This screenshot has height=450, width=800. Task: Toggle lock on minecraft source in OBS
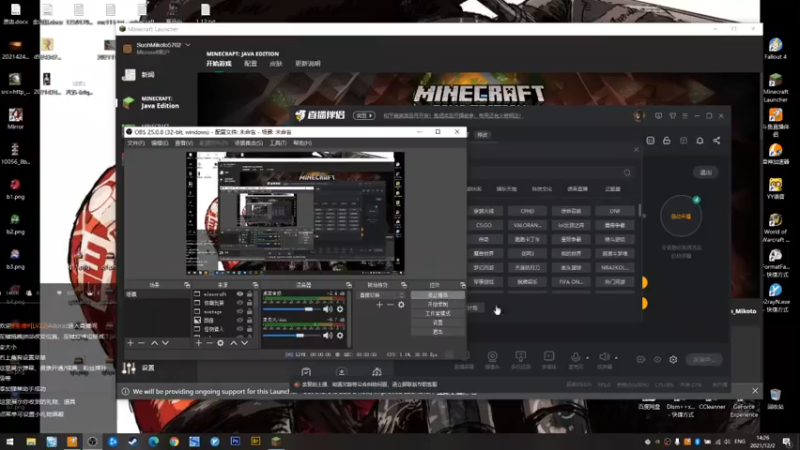coord(249,294)
